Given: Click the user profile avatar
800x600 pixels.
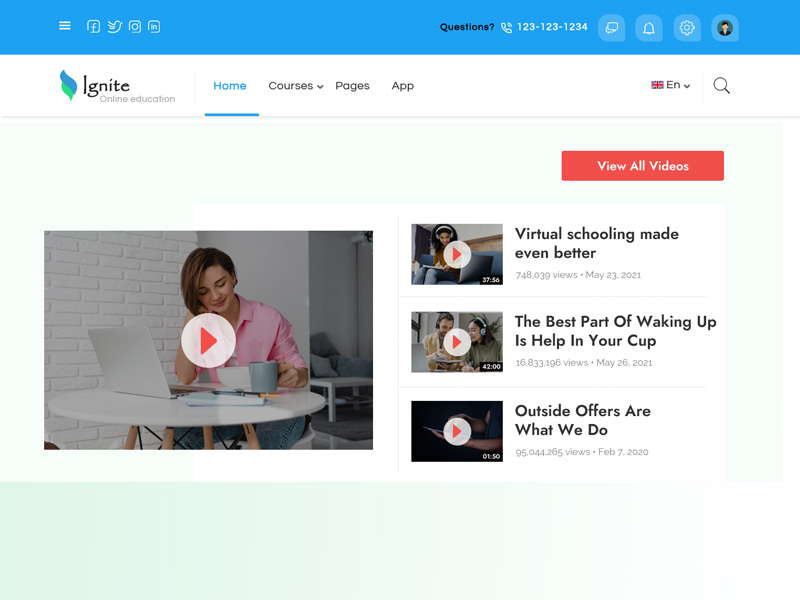Looking at the screenshot, I should pyautogui.click(x=725, y=28).
